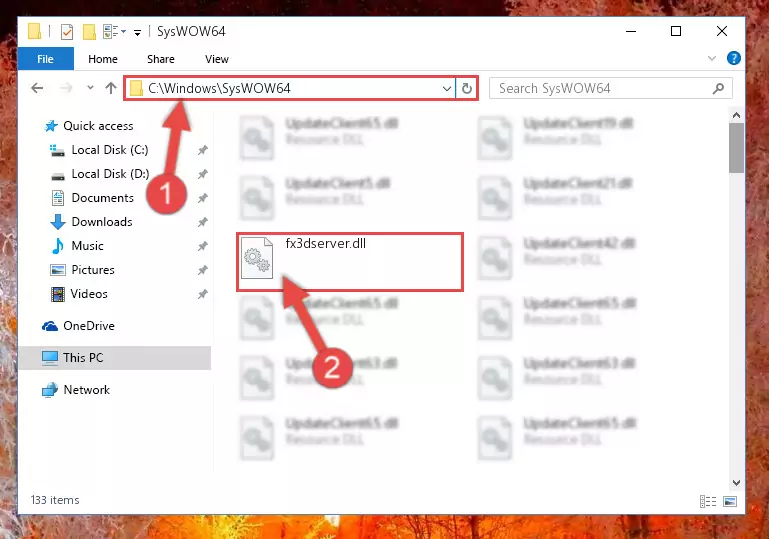Click the New folder icon in the title bar
Image resolution: width=769 pixels, height=539 pixels.
click(89, 32)
